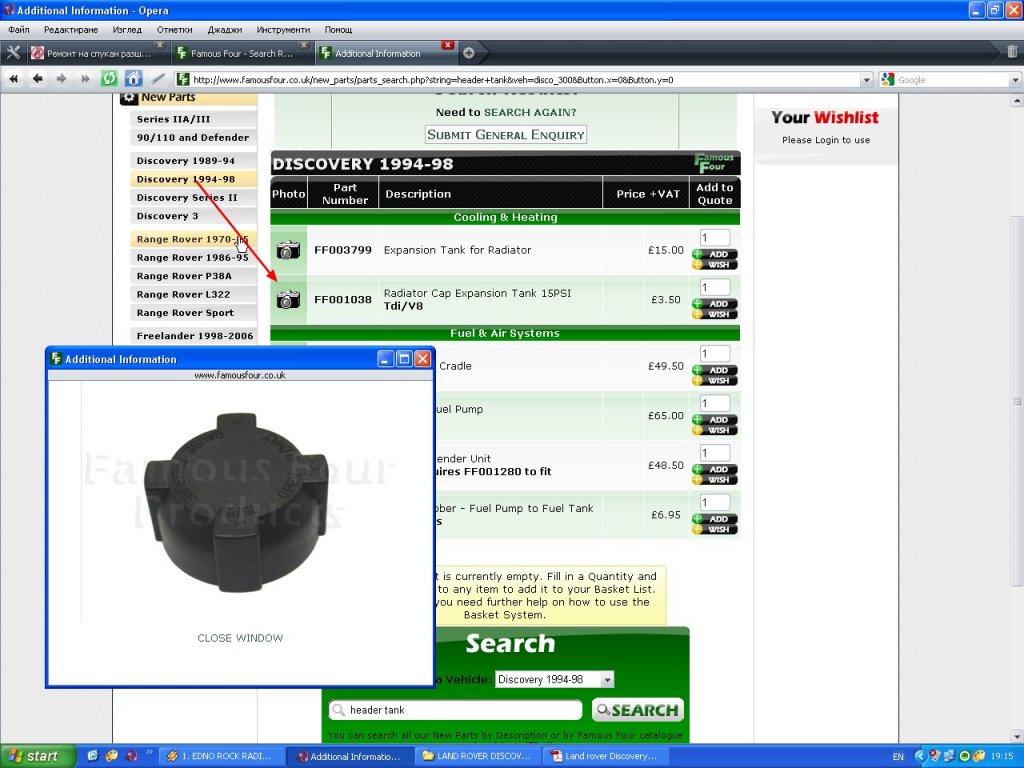View photo for part FF003799
The height and width of the screenshot is (768, 1024).
(288, 249)
